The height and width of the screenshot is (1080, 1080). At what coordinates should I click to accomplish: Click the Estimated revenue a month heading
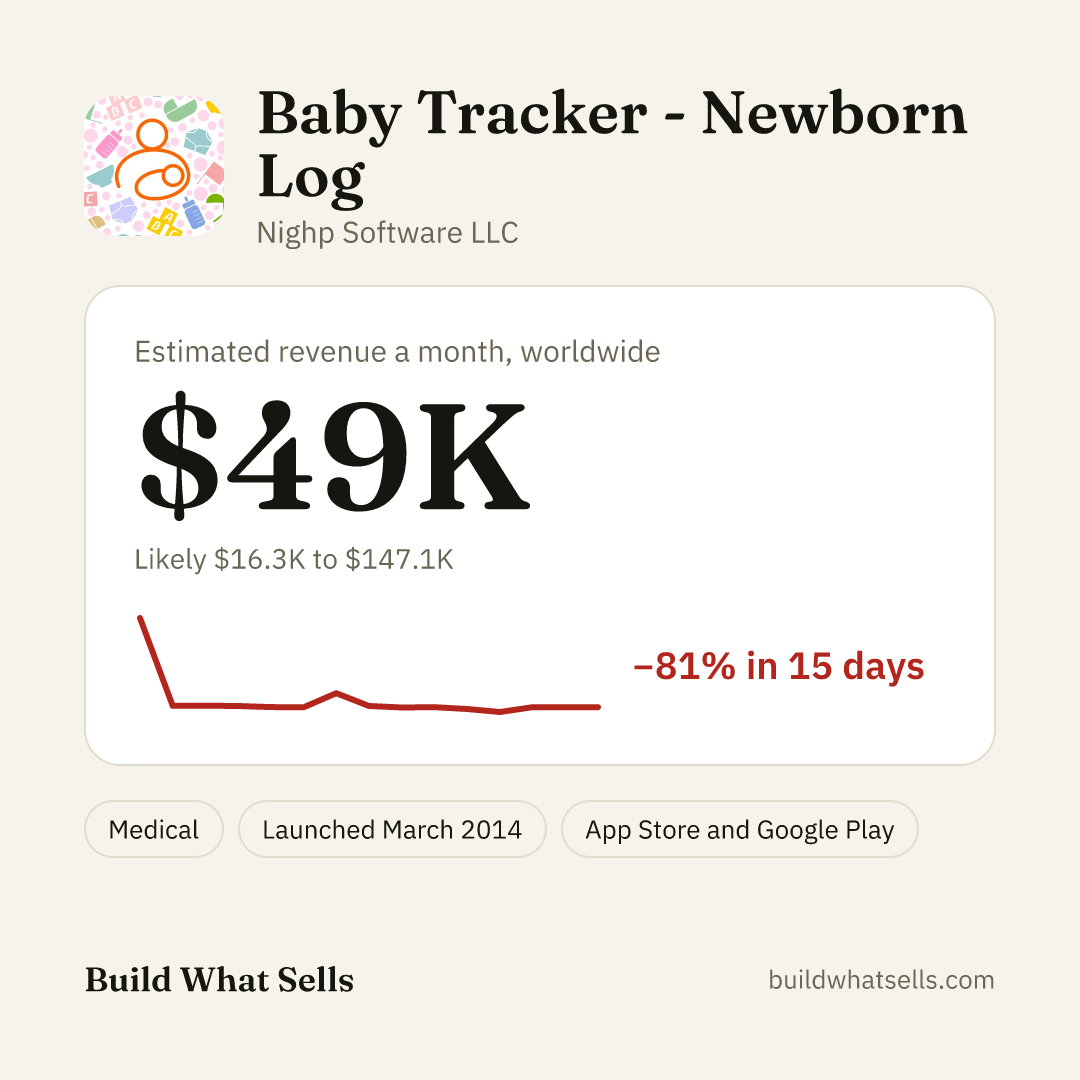[397, 352]
